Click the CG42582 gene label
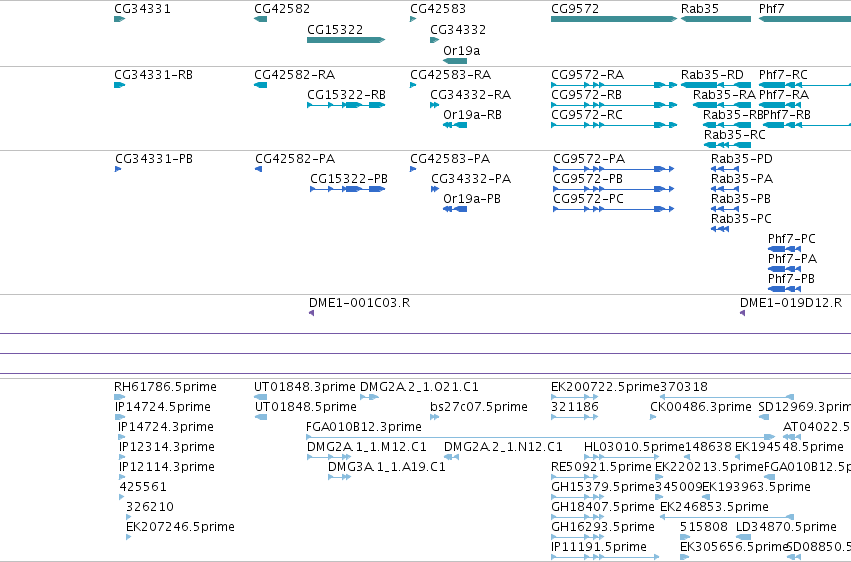 (282, 9)
